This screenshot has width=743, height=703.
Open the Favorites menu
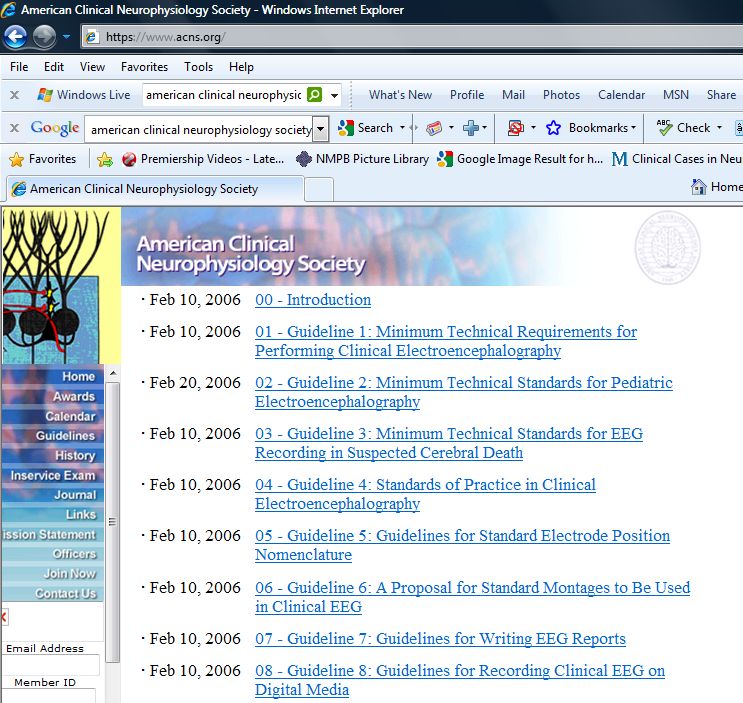(x=144, y=67)
